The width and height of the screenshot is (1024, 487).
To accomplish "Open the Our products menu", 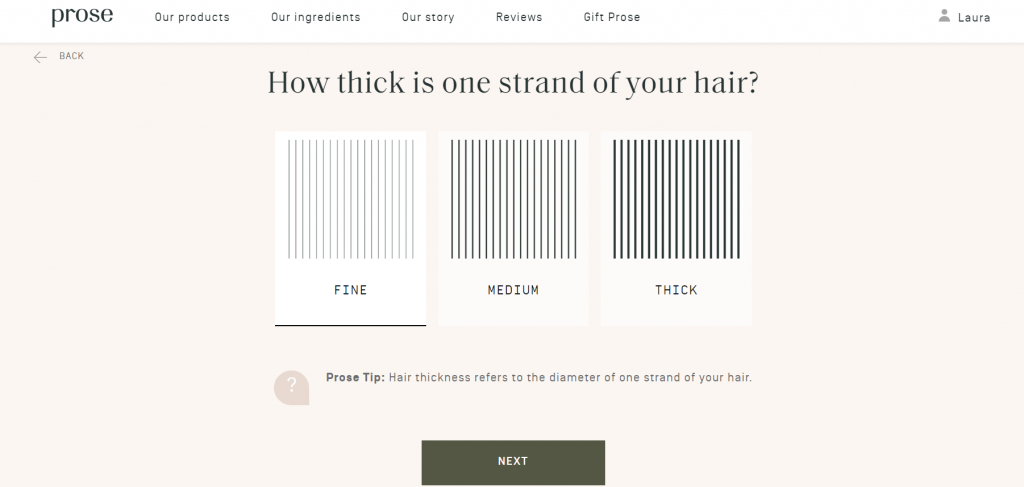I will 192,17.
